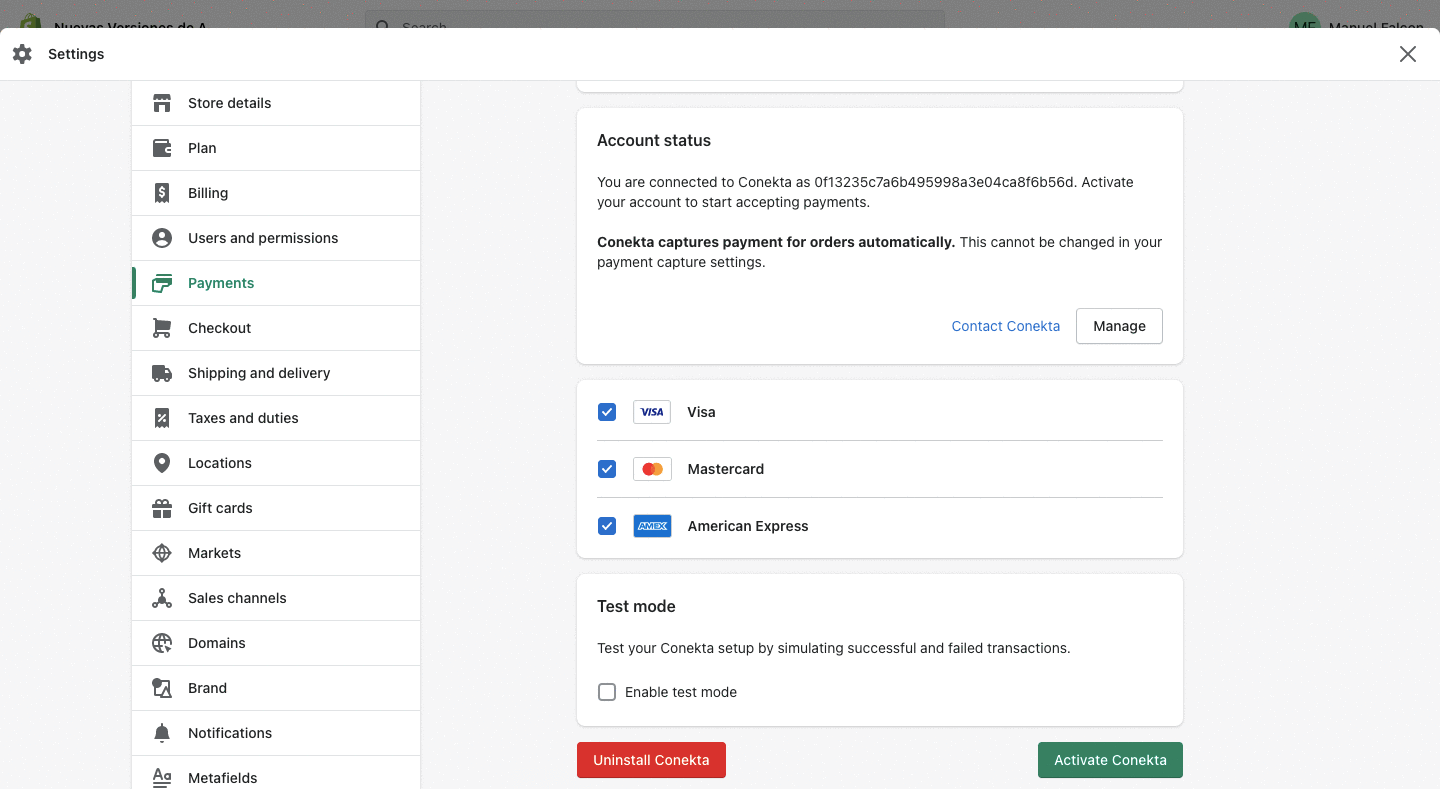Uncheck the Visa checkbox
The height and width of the screenshot is (789, 1440).
pos(607,412)
